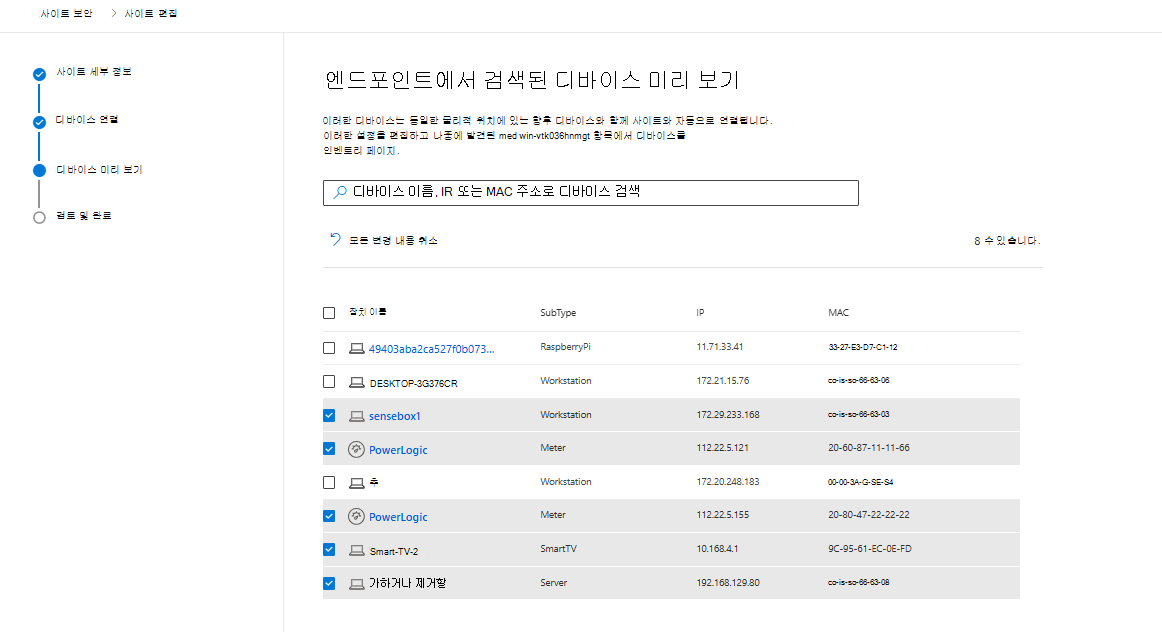1162x632 pixels.
Task: Open the second completed wizard step
Action: [39, 122]
